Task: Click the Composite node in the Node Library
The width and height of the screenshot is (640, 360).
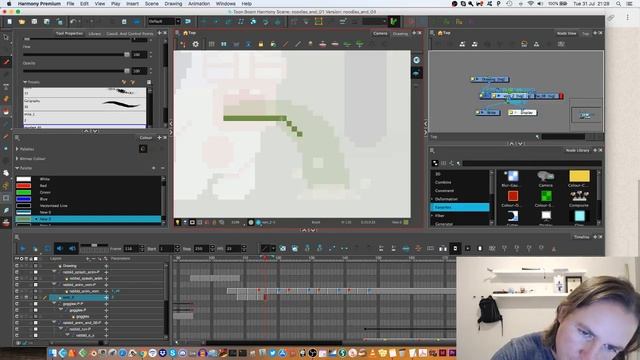Action: tap(579, 196)
